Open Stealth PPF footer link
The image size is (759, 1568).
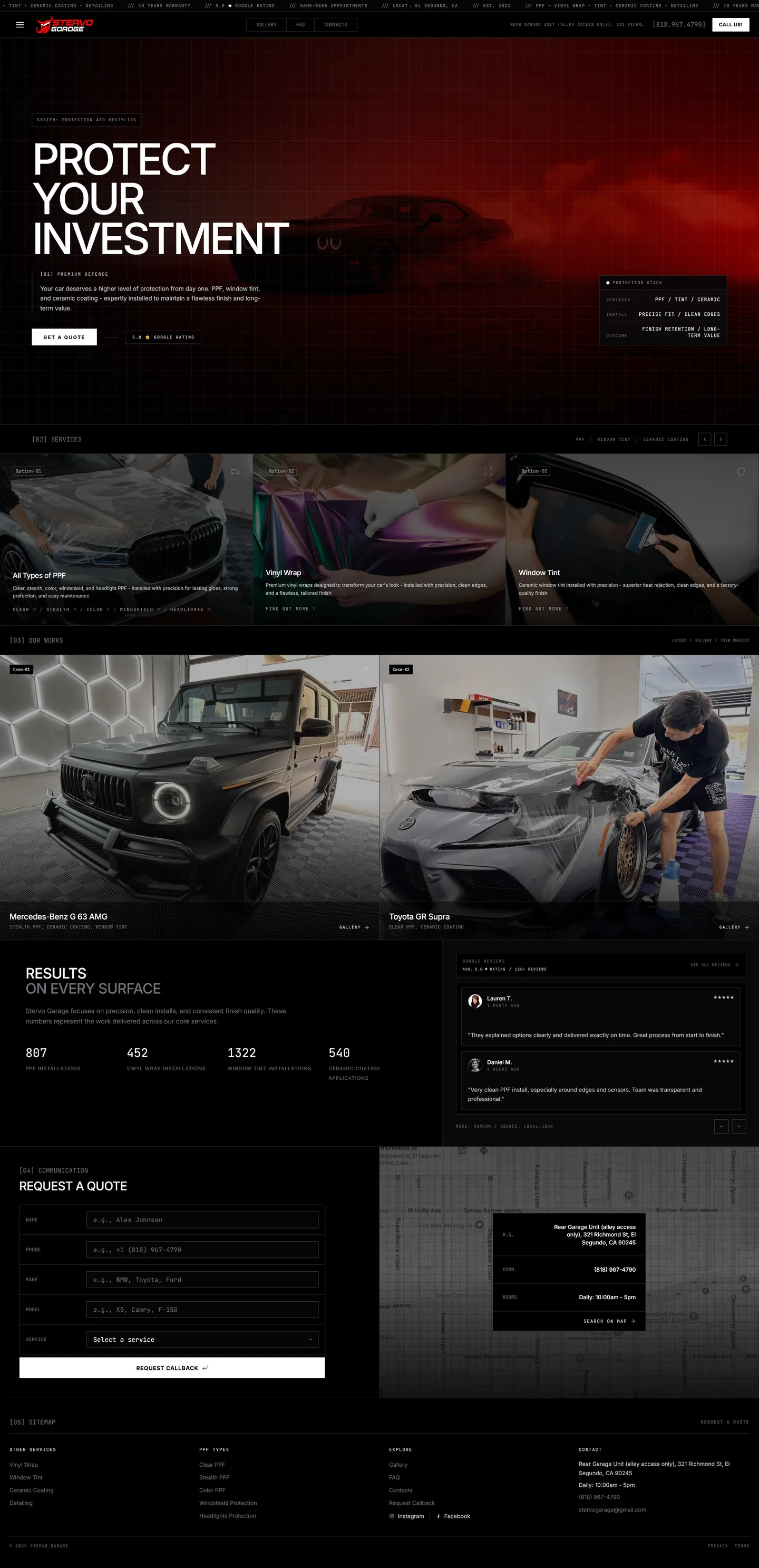click(214, 1477)
